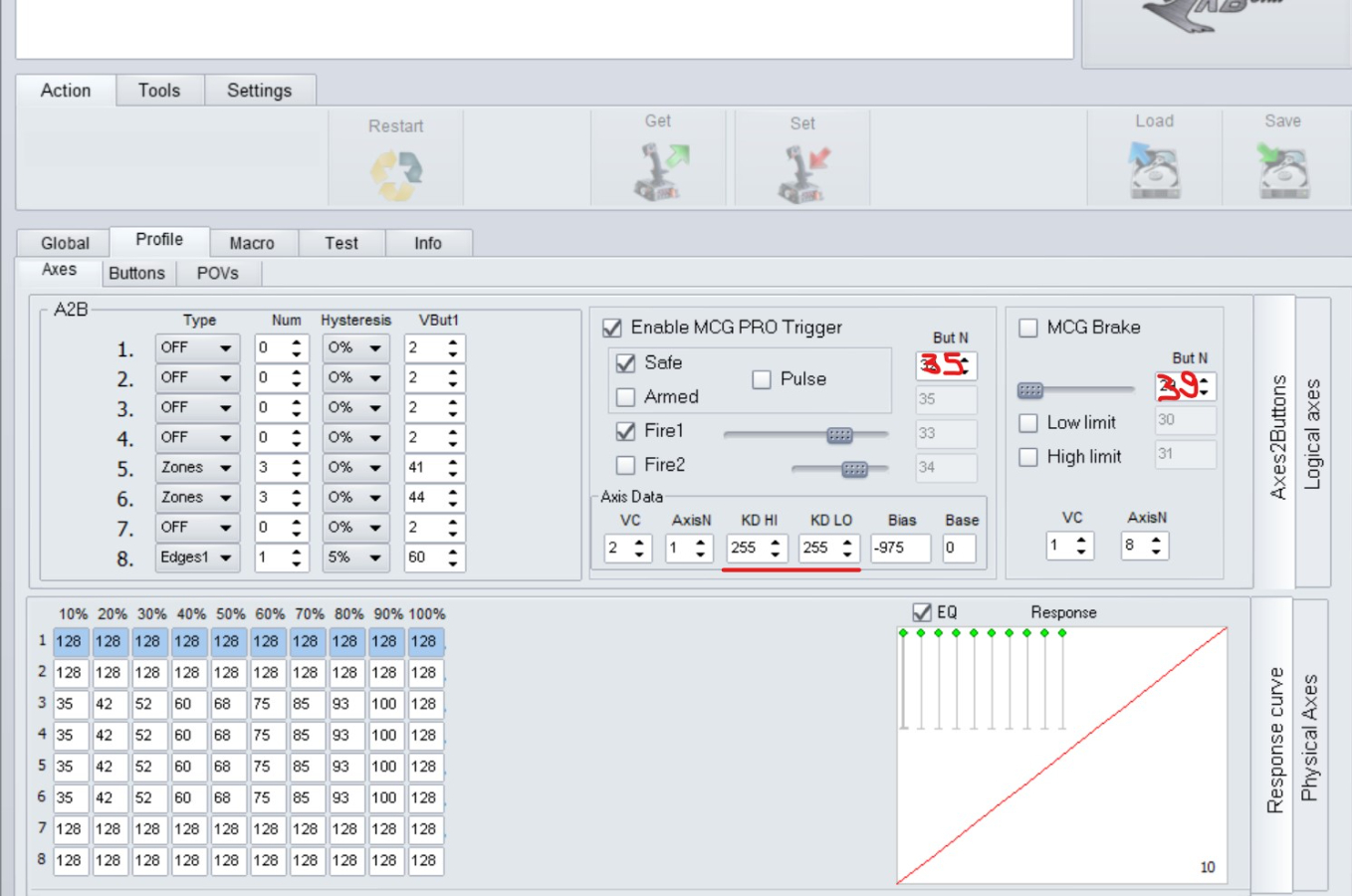Viewport: 1352px width, 896px height.
Task: Open the Settings menu tab
Action: point(259,91)
